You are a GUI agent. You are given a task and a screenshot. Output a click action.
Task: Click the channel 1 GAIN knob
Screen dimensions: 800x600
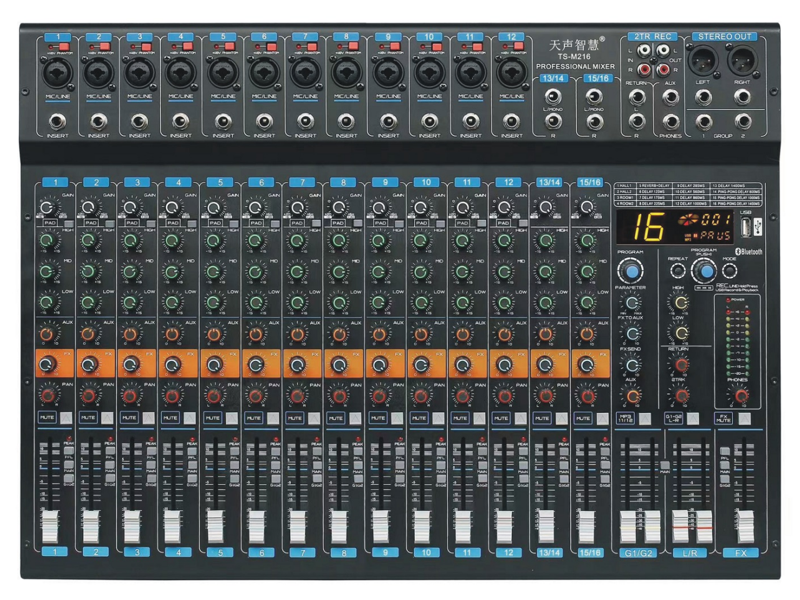(48, 207)
